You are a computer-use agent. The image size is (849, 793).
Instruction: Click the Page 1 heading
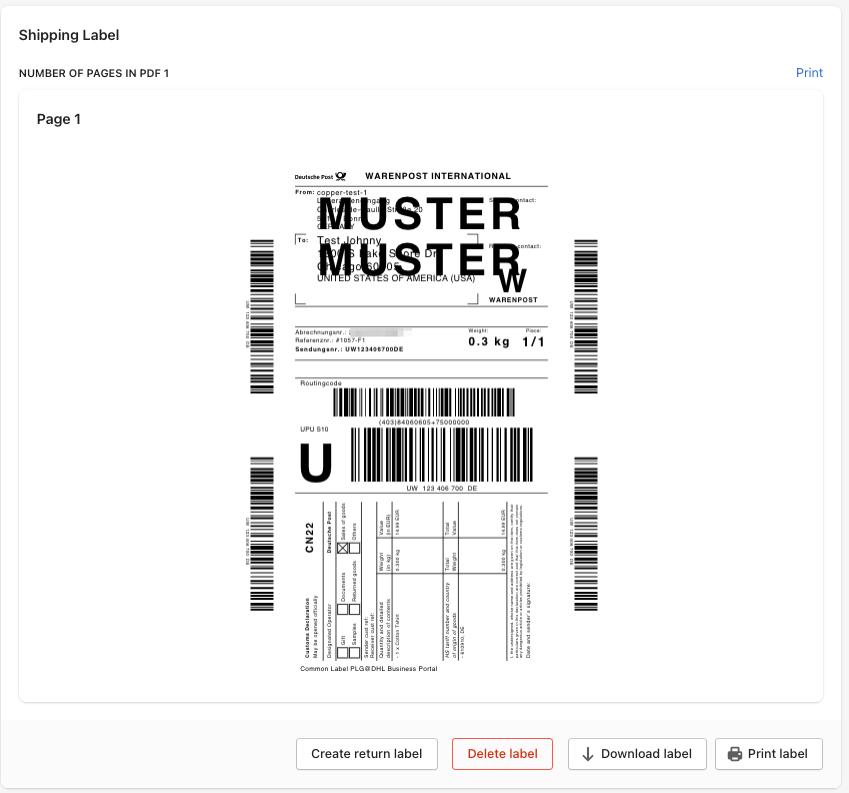[58, 119]
